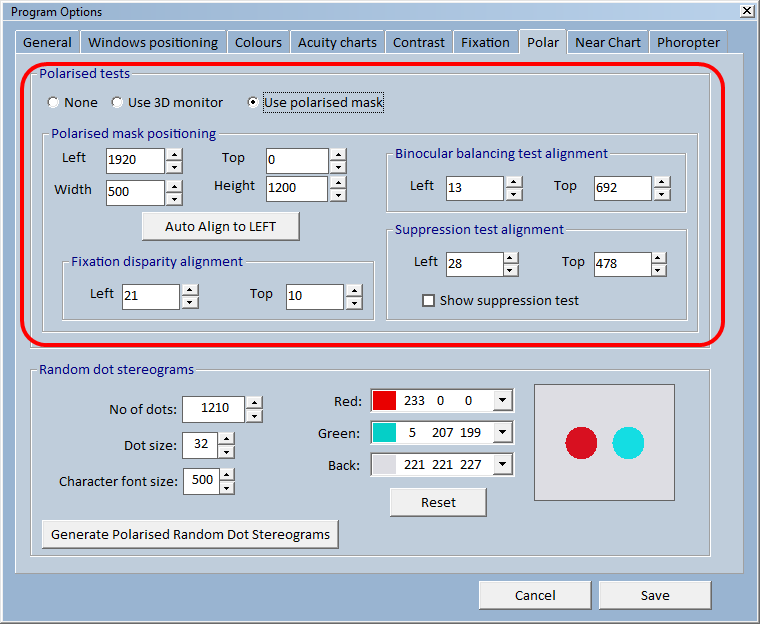760x624 pixels.
Task: Click Auto Align to LEFT button
Action: (221, 226)
